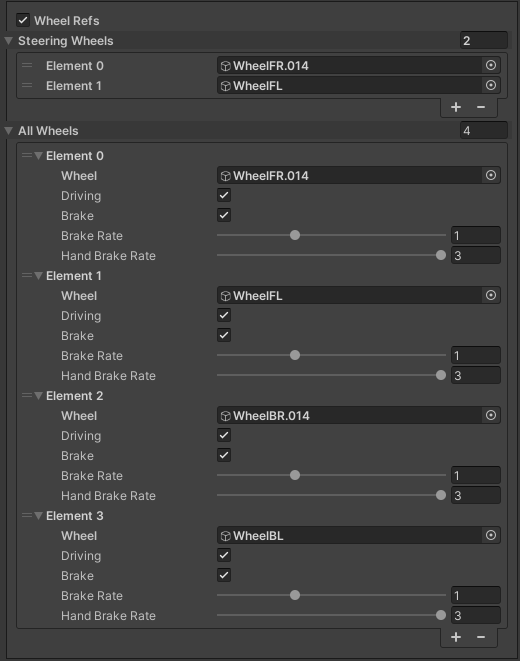The image size is (520, 661).
Task: Toggle Driving checkbox for Element 3
Action: pyautogui.click(x=224, y=555)
